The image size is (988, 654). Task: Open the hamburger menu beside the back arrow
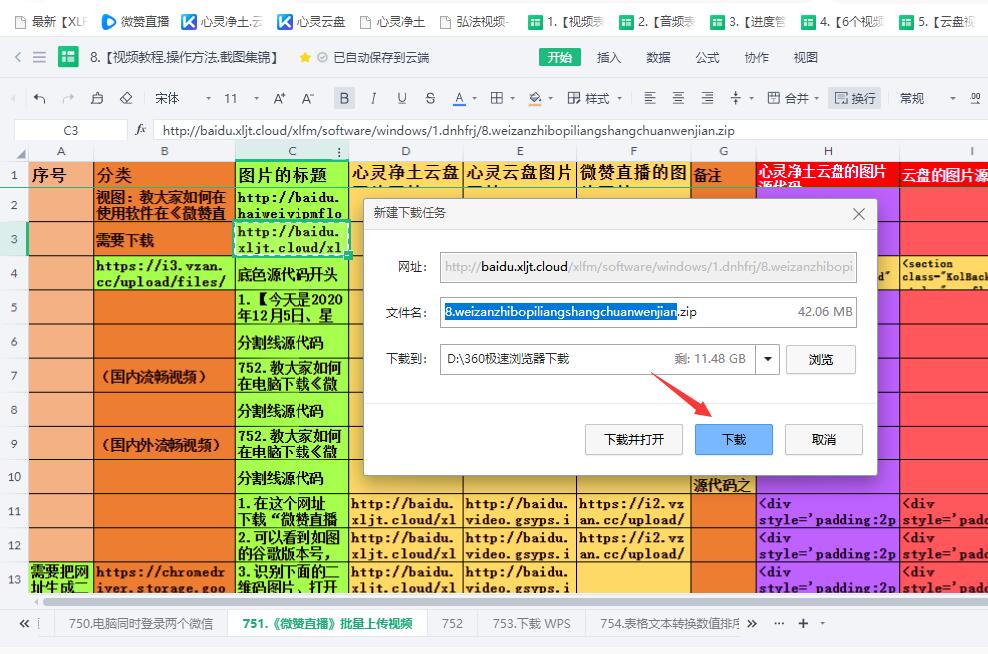pos(39,57)
